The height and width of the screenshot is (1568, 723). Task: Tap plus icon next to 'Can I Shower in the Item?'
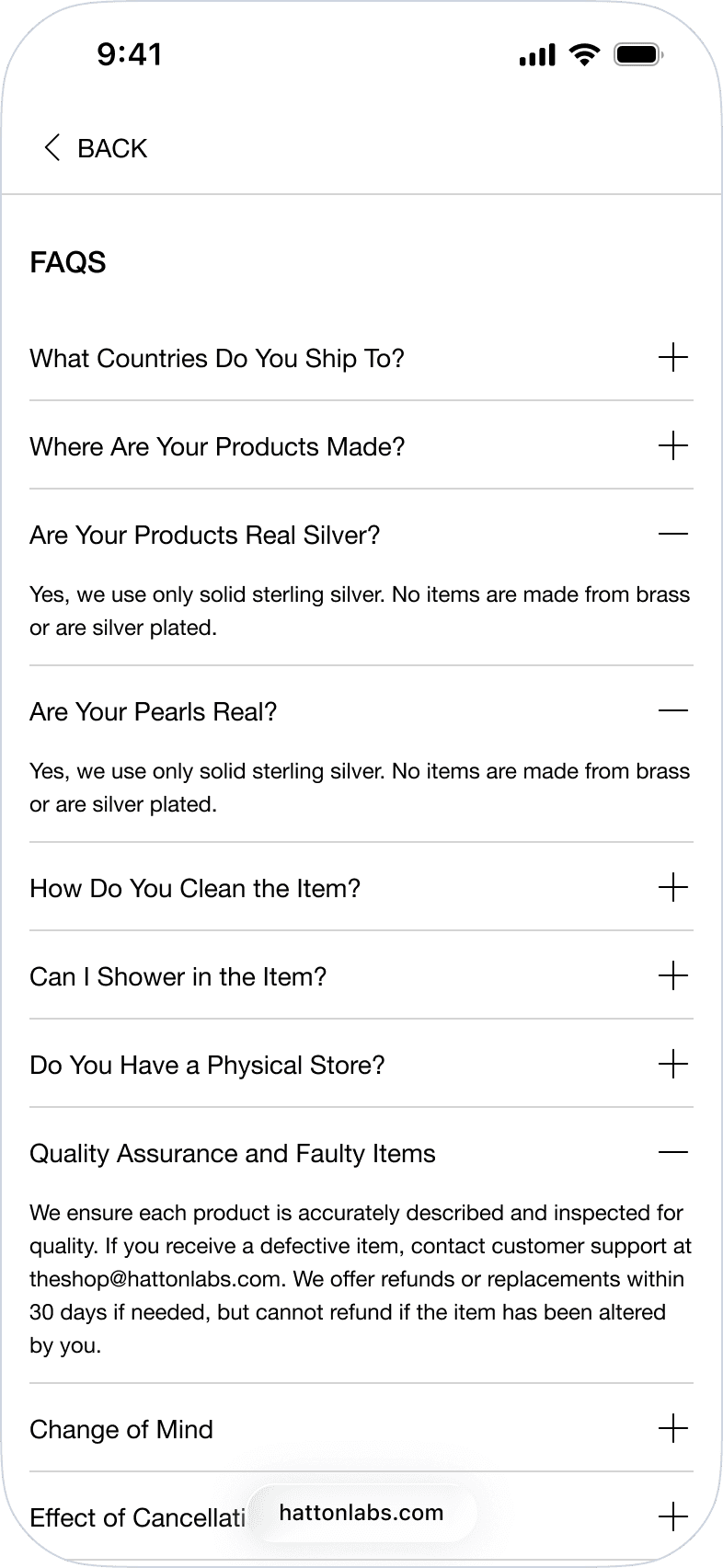coord(673,975)
